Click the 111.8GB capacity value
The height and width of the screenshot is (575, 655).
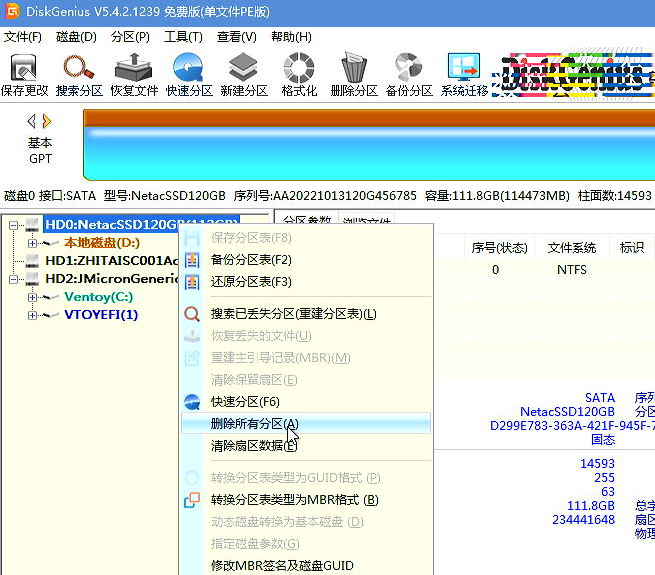[591, 506]
